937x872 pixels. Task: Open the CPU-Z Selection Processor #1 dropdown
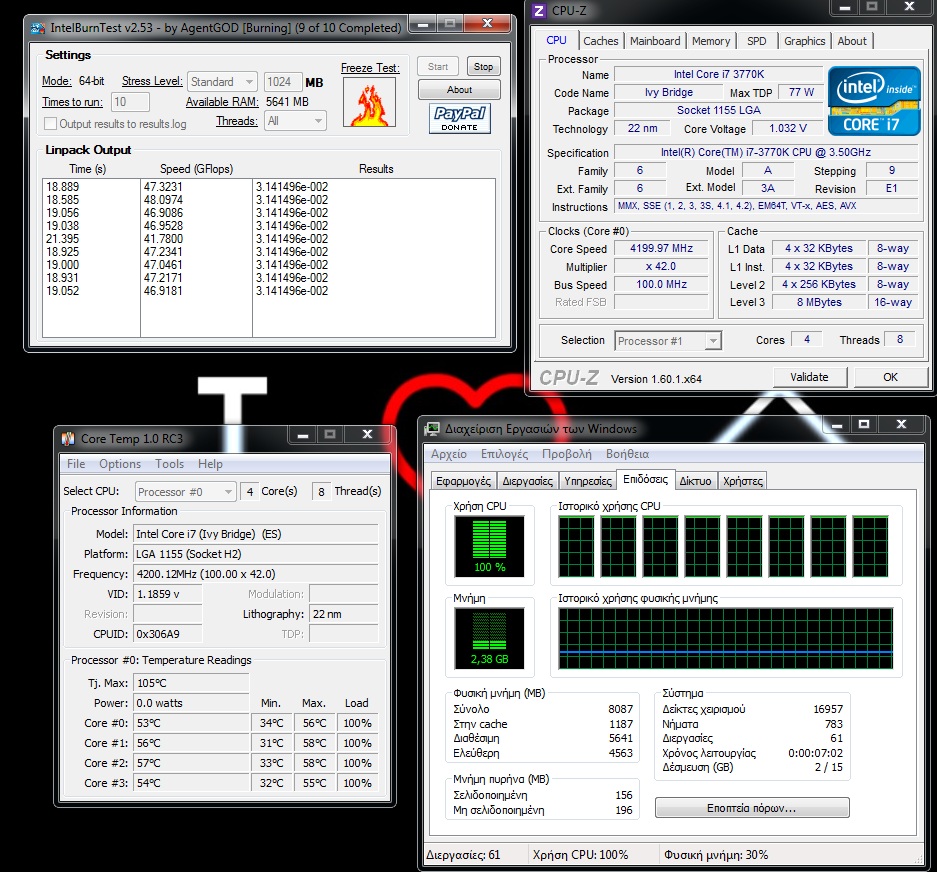tap(667, 341)
